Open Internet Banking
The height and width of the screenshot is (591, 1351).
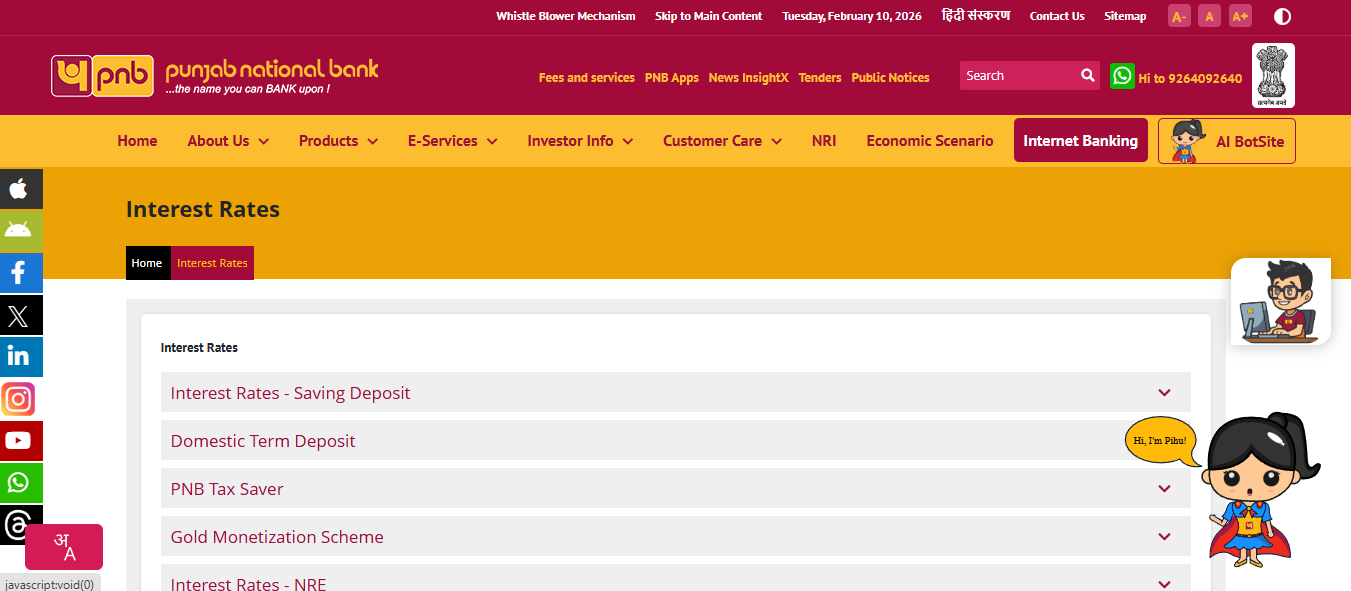click(x=1080, y=141)
